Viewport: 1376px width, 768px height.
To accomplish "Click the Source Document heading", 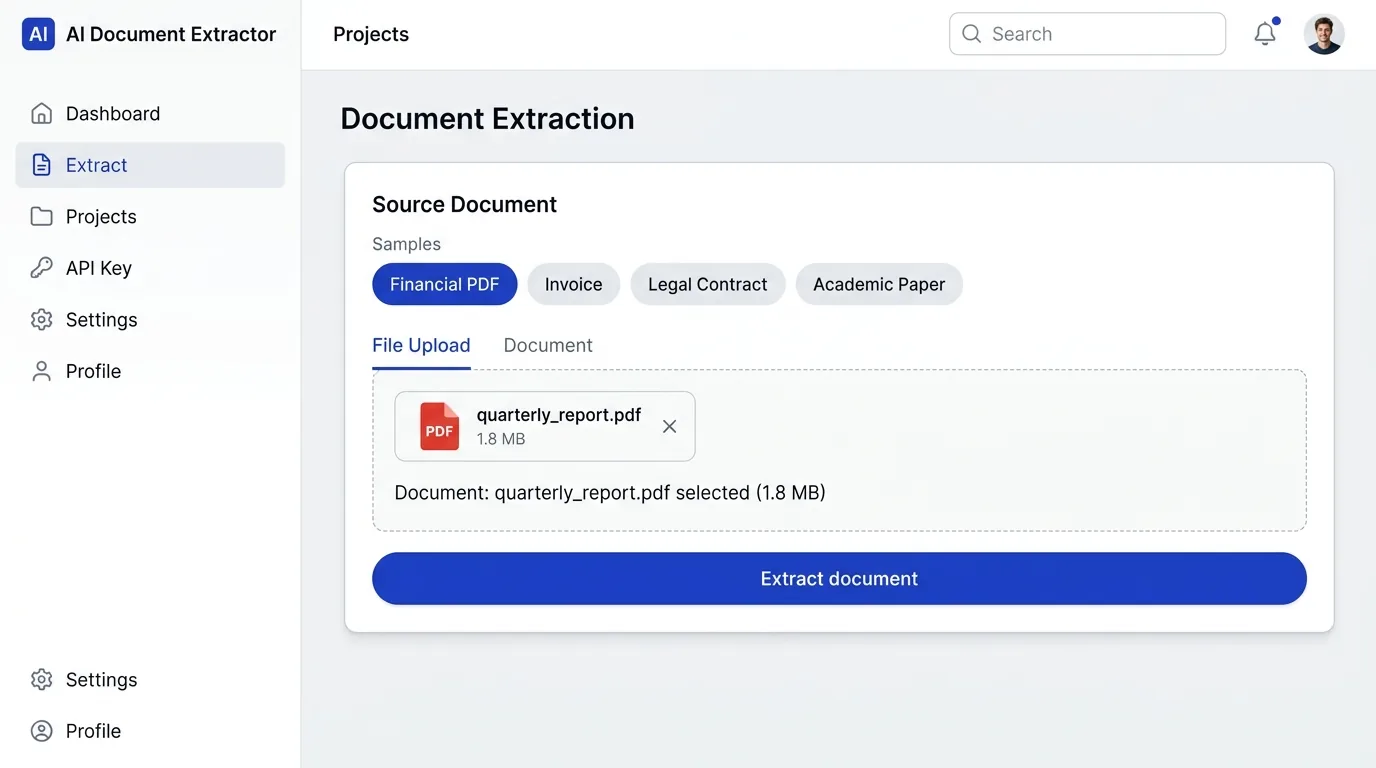I will point(464,204).
